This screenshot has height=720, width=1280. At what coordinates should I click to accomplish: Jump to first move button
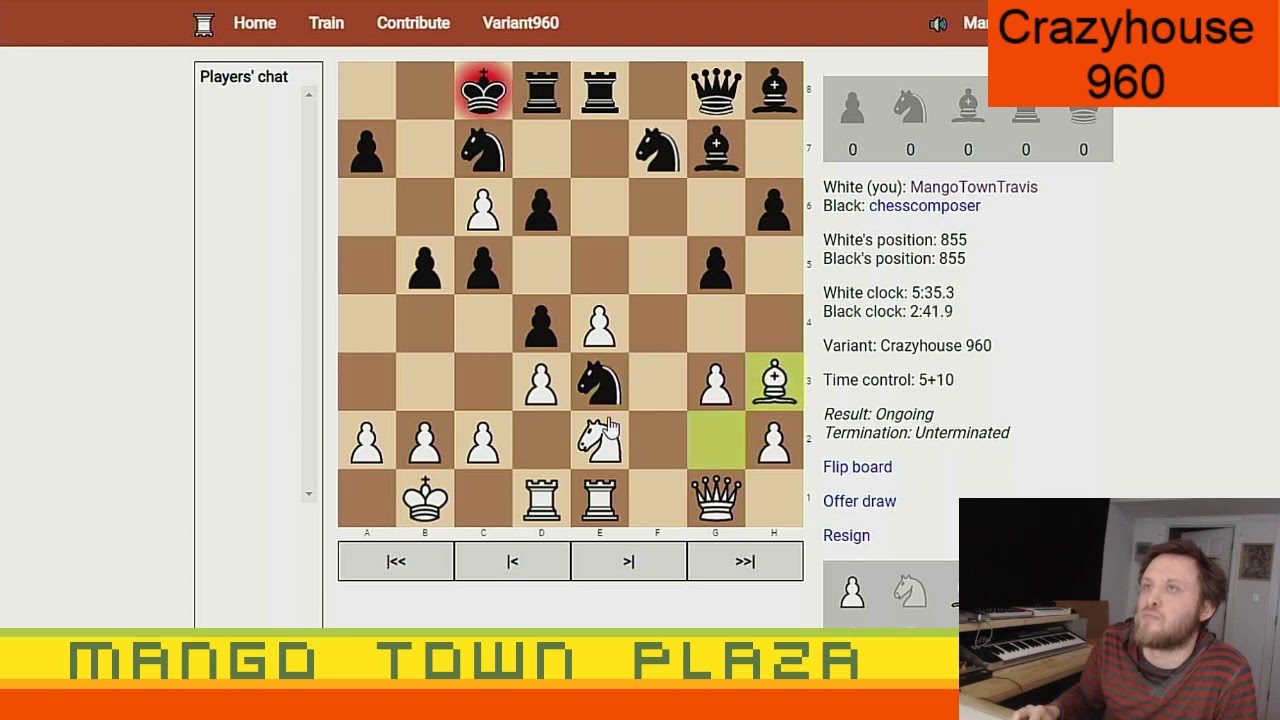tap(396, 561)
